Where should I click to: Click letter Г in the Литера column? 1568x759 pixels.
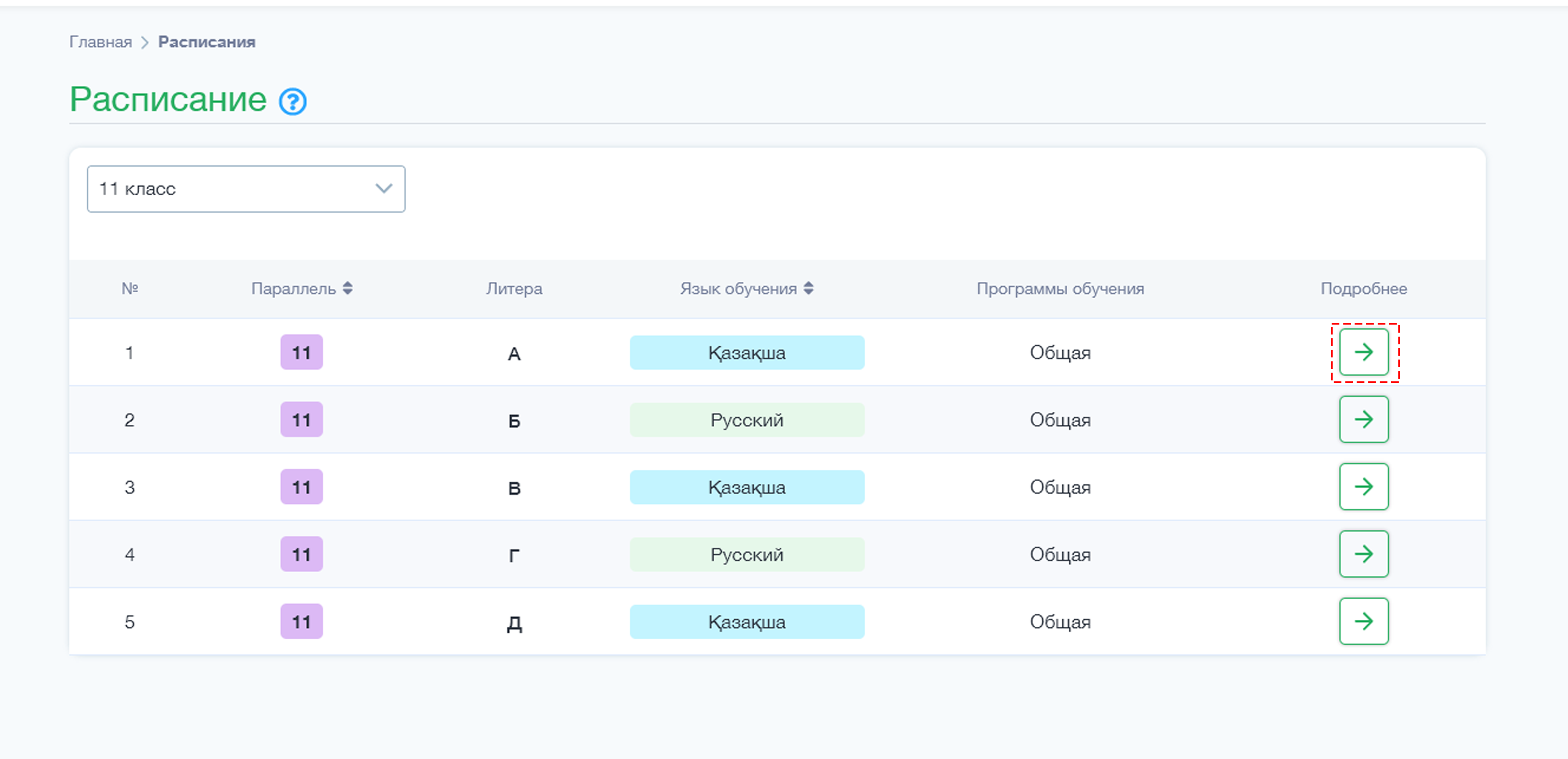point(514,555)
